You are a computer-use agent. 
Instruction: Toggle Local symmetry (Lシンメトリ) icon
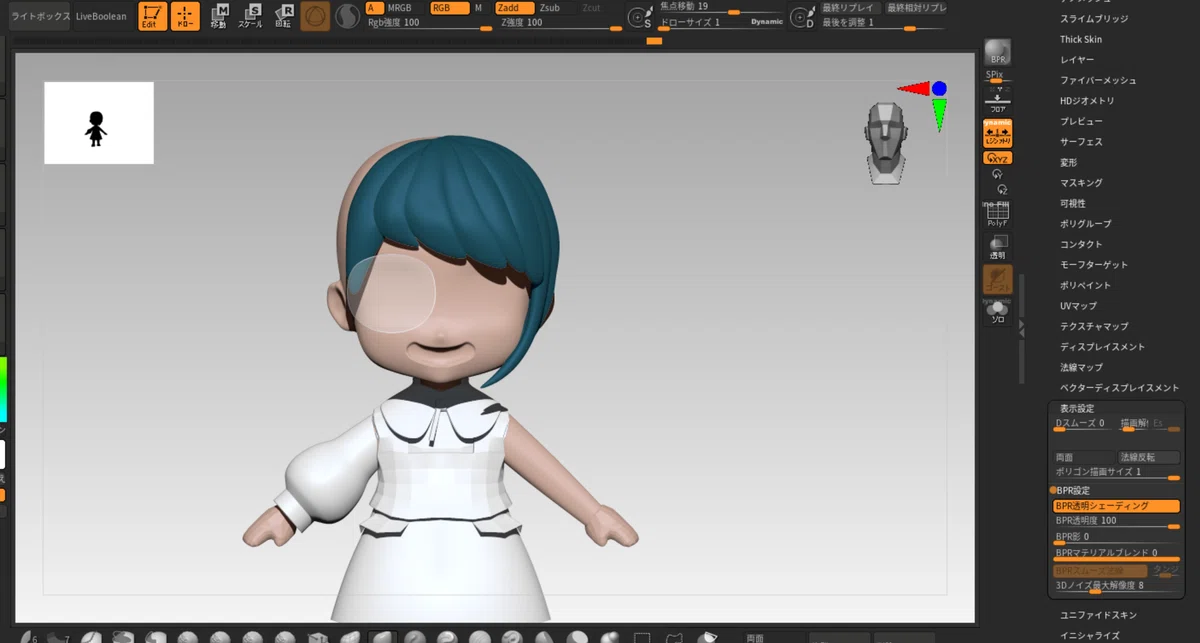click(998, 134)
